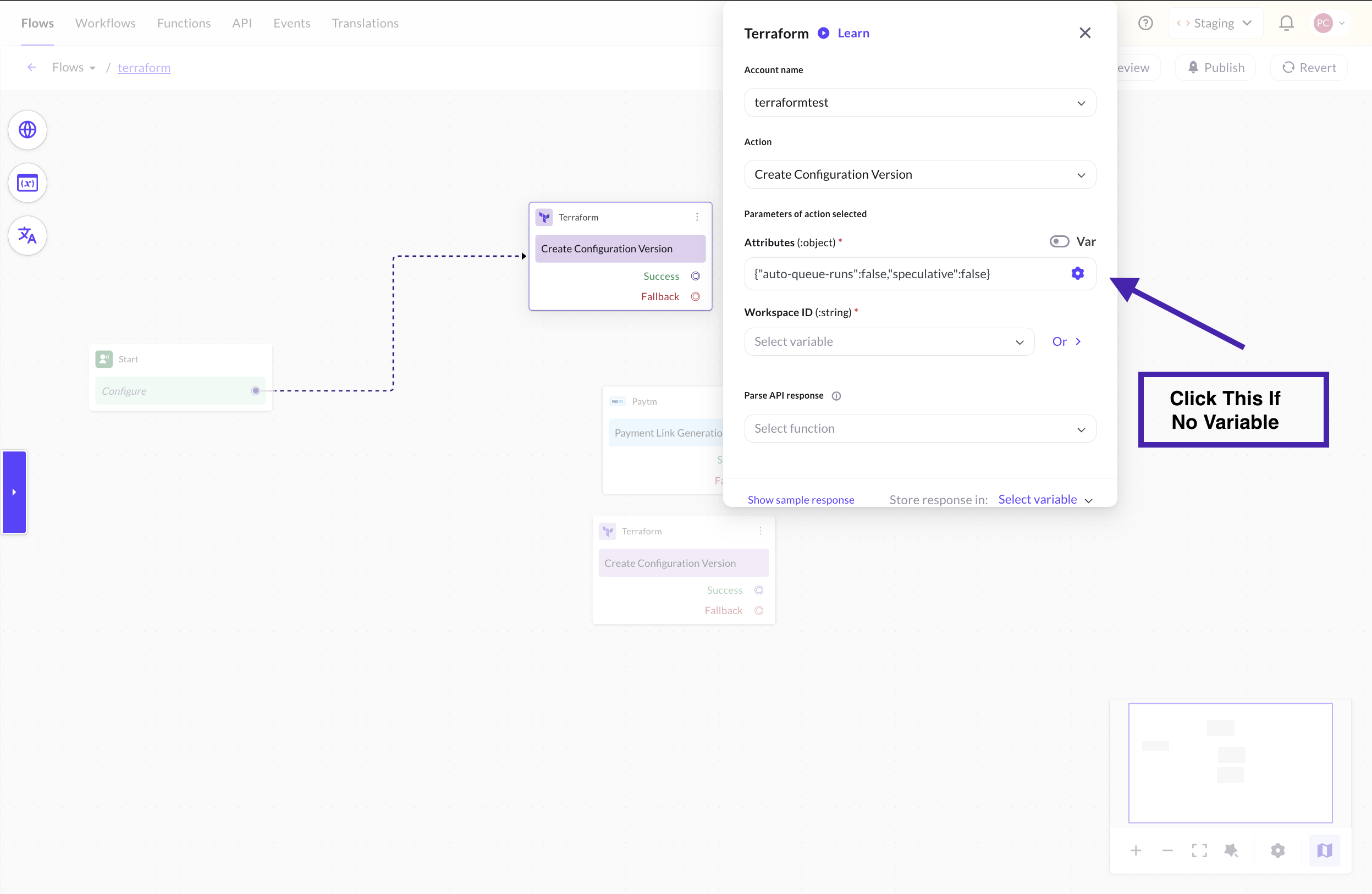Click the Configure output port on Start node
The image size is (1372, 894).
coord(255,391)
